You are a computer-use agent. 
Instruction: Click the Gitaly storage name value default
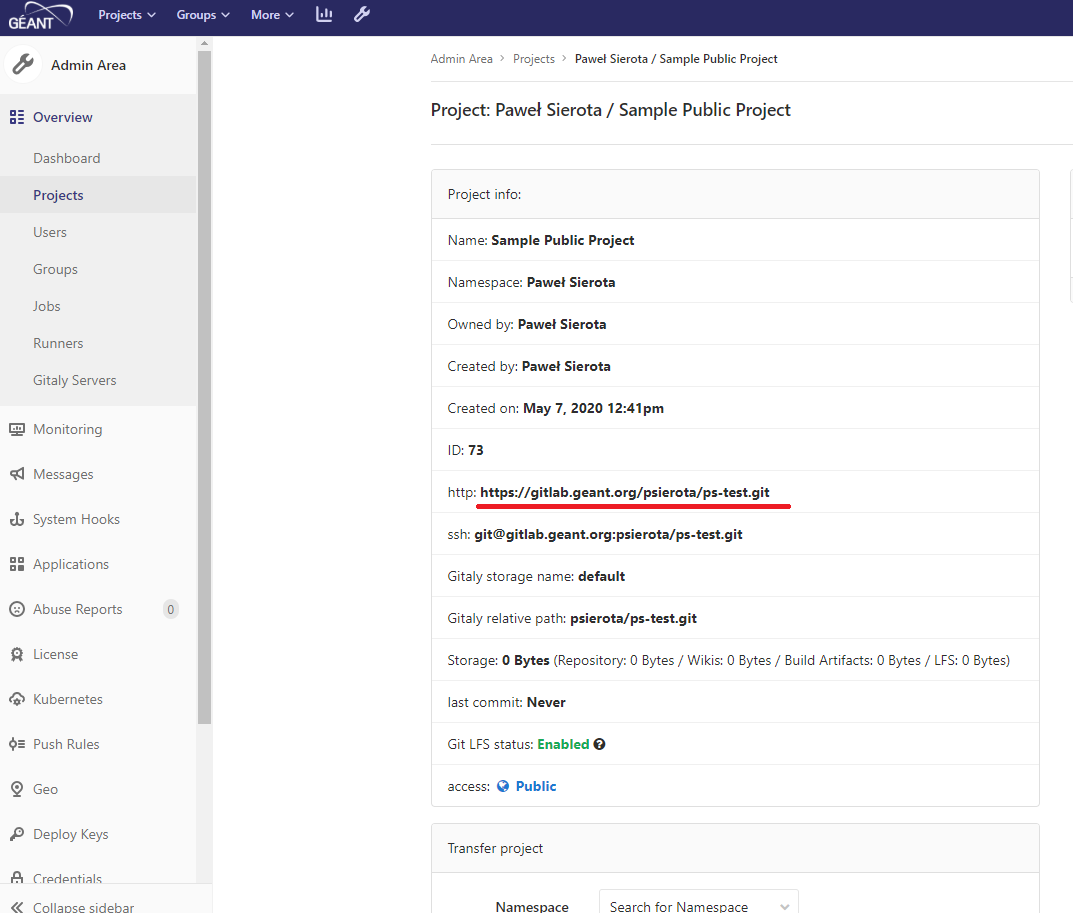pos(602,576)
